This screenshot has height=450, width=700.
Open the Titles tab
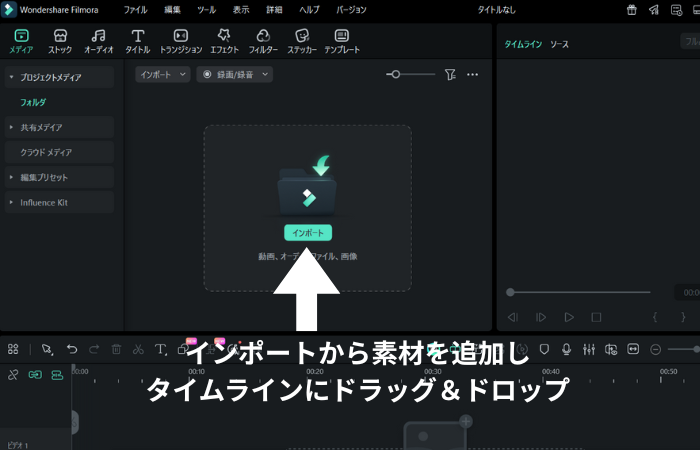pos(138,41)
